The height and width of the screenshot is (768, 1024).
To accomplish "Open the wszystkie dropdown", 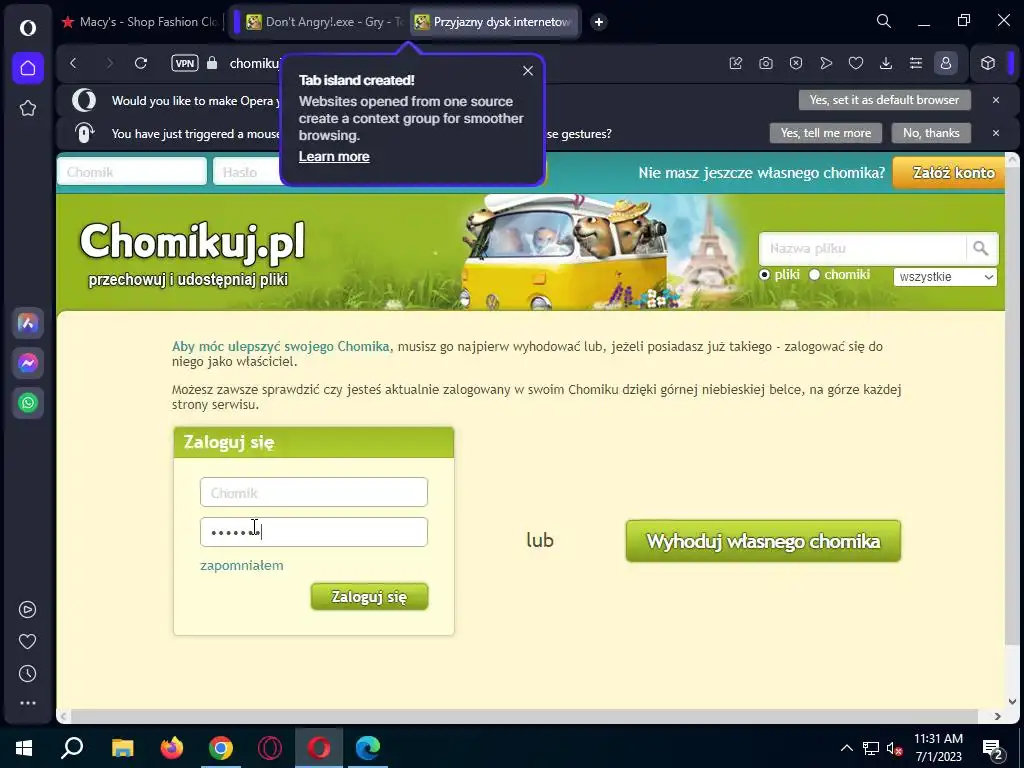I will pos(945,277).
